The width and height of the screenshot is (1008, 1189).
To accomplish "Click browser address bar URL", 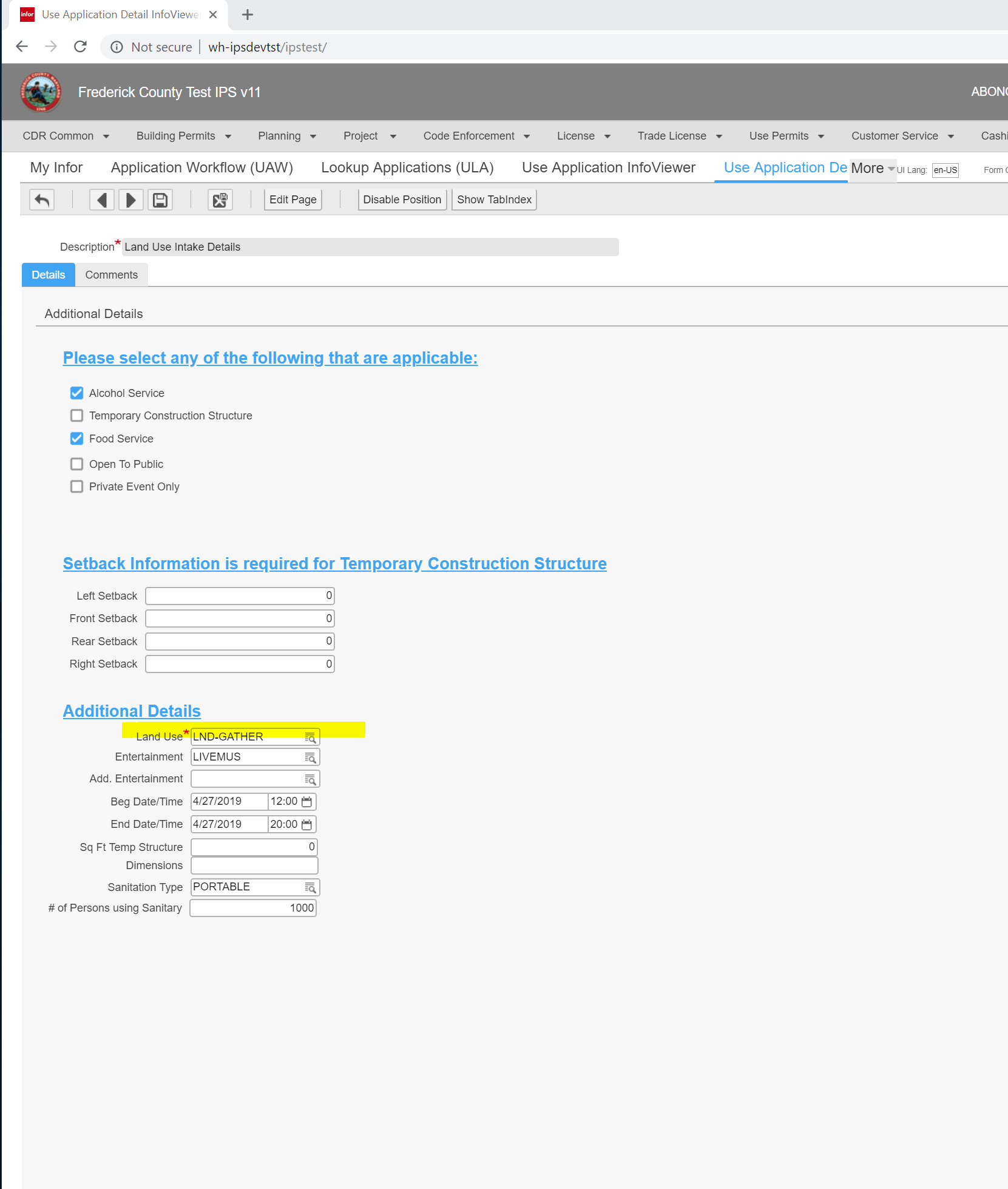I will [x=268, y=47].
